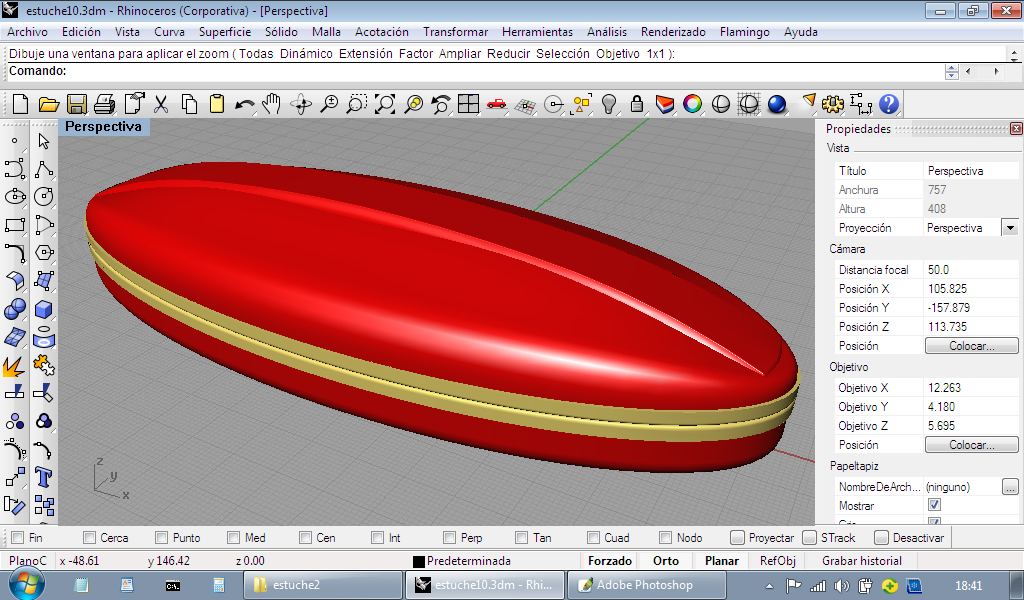This screenshot has height=600, width=1024.
Task: Open the Proyección dropdown arrow
Action: pos(1009,228)
